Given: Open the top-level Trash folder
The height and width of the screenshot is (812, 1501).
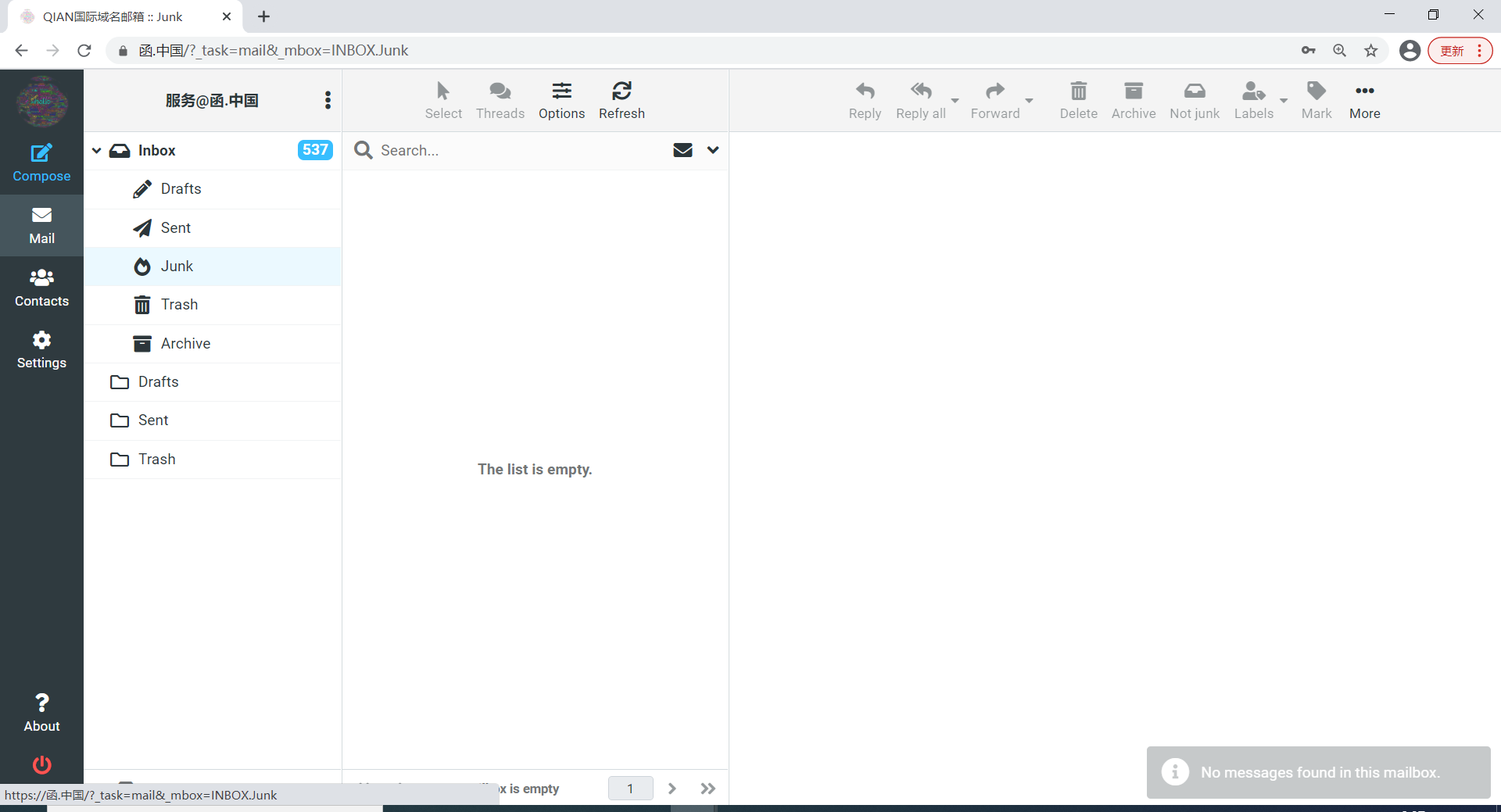Looking at the screenshot, I should [x=212, y=459].
